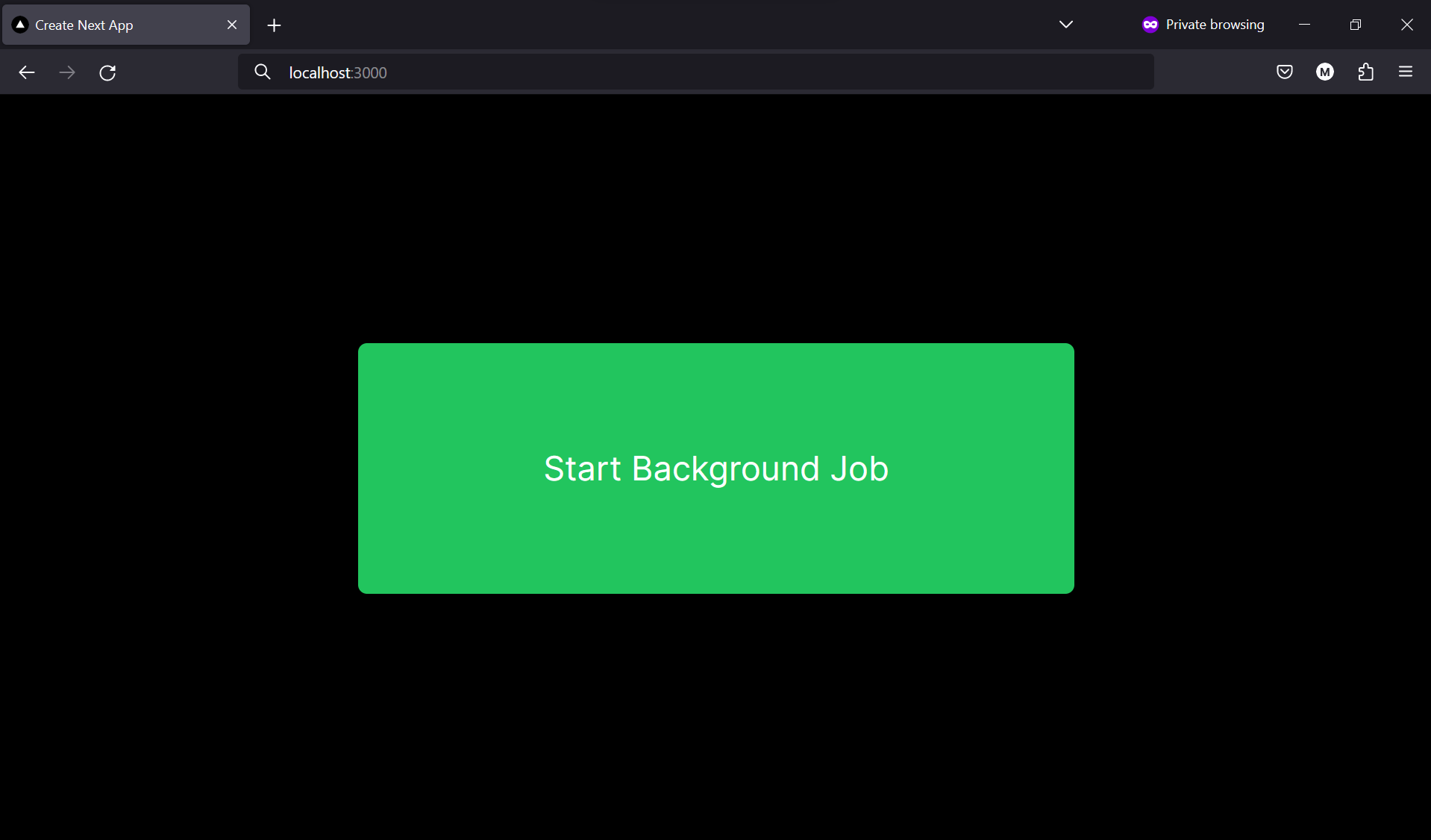
Task: Open the extensions puzzle-piece icon
Action: click(1365, 72)
